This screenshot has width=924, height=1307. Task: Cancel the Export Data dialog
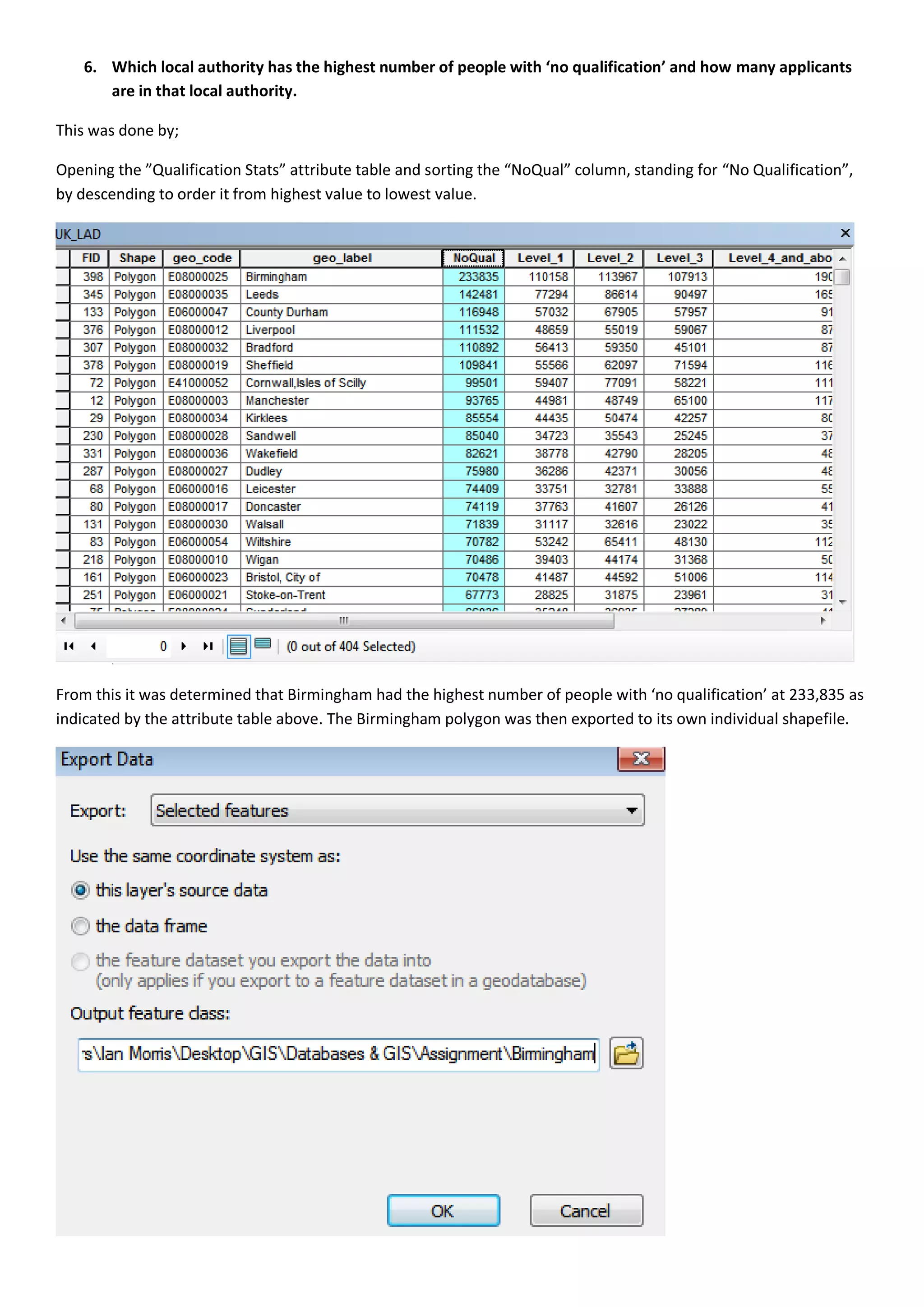point(587,1210)
